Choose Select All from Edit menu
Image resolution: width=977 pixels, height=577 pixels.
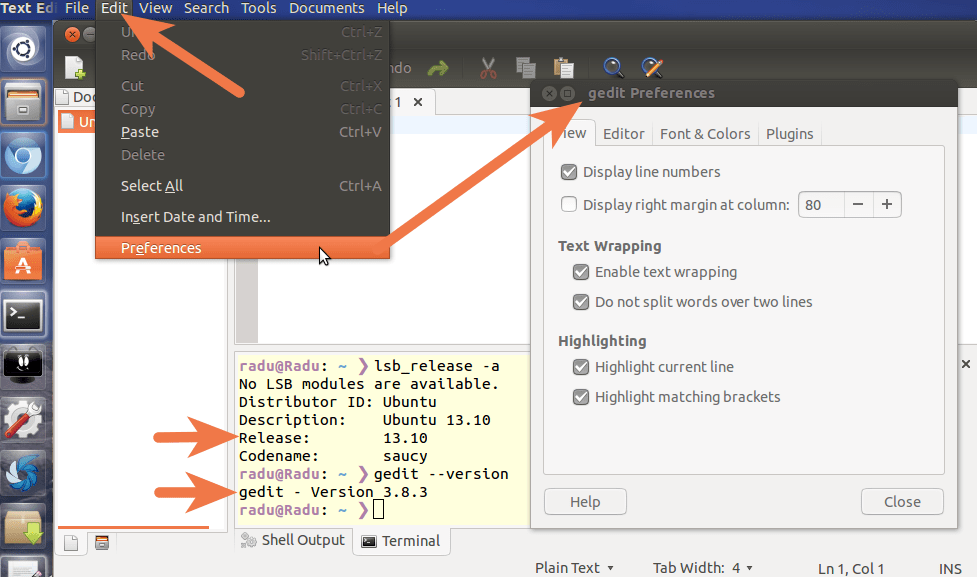(242, 186)
